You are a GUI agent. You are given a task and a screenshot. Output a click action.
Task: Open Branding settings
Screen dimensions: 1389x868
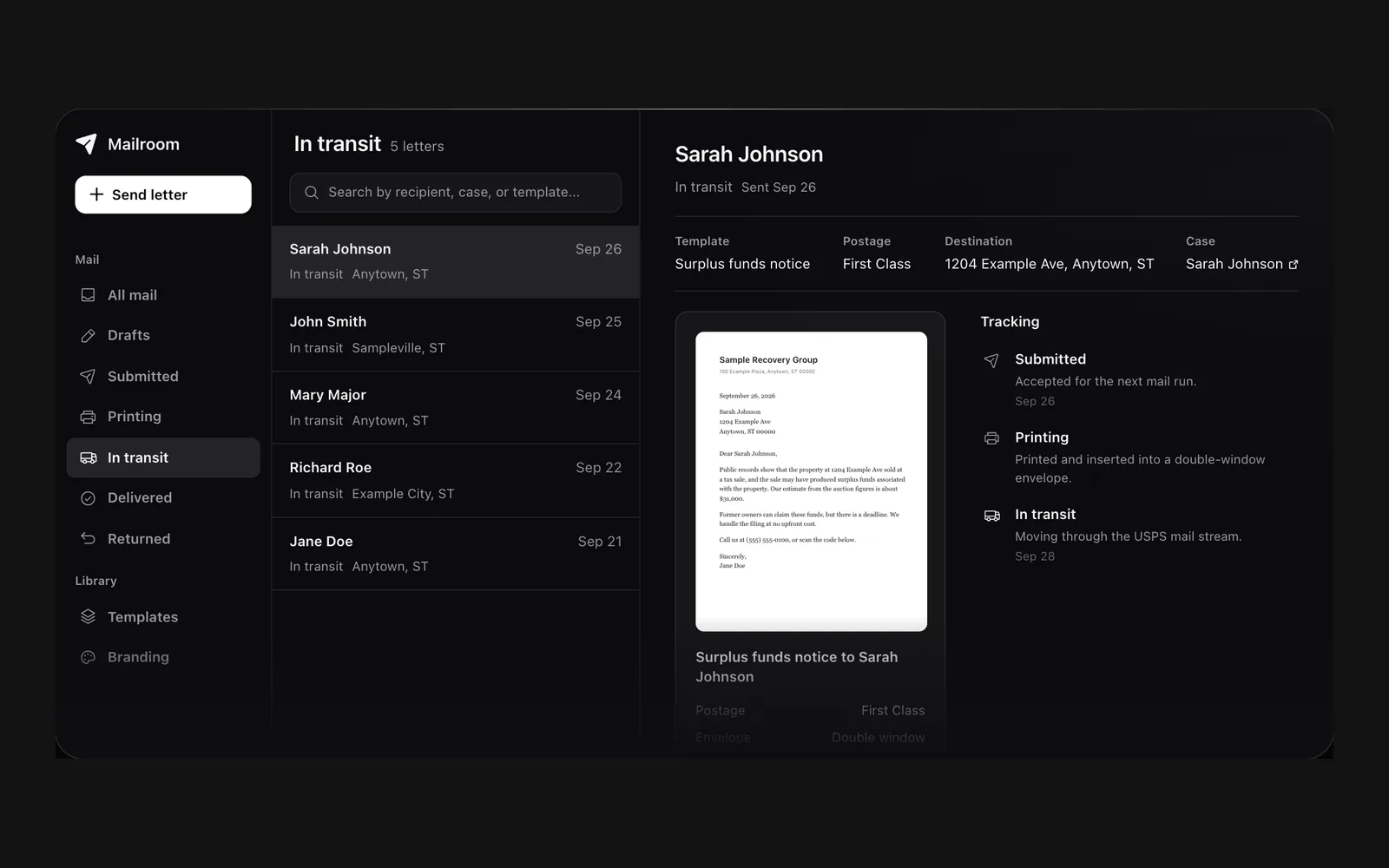163,657
